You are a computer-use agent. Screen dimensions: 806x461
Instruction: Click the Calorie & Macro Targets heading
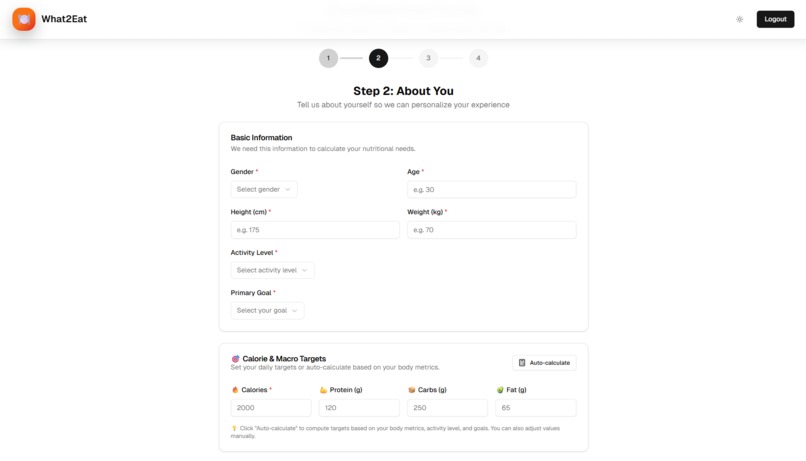pos(284,359)
